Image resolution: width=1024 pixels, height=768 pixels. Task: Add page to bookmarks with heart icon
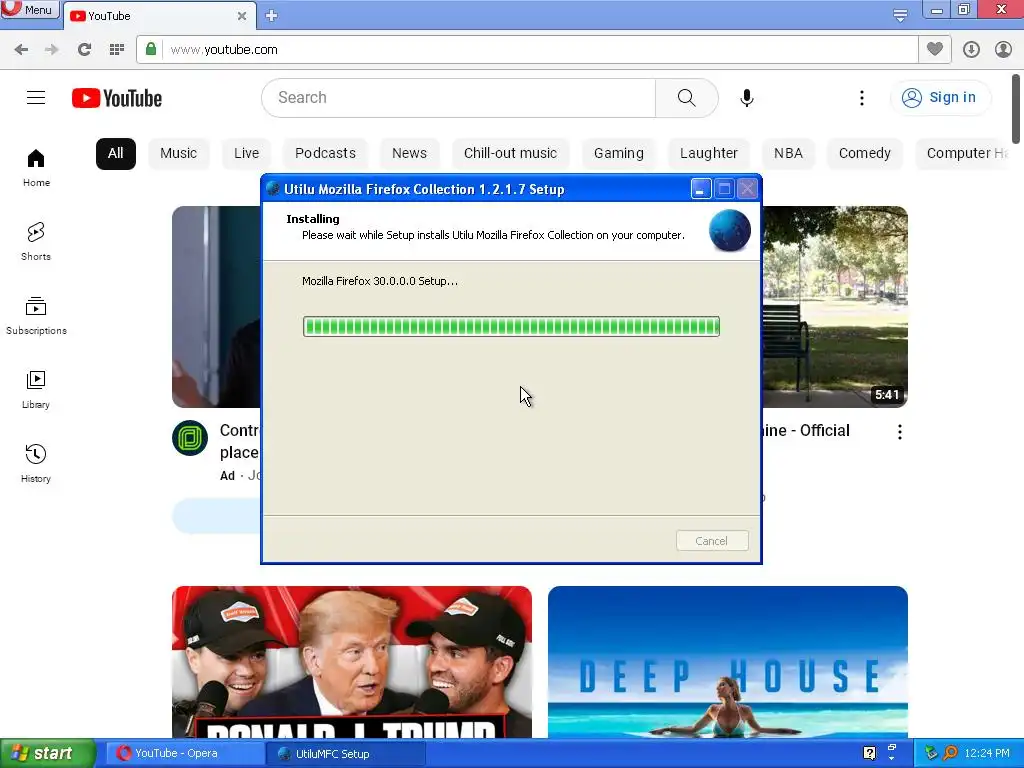pyautogui.click(x=935, y=49)
